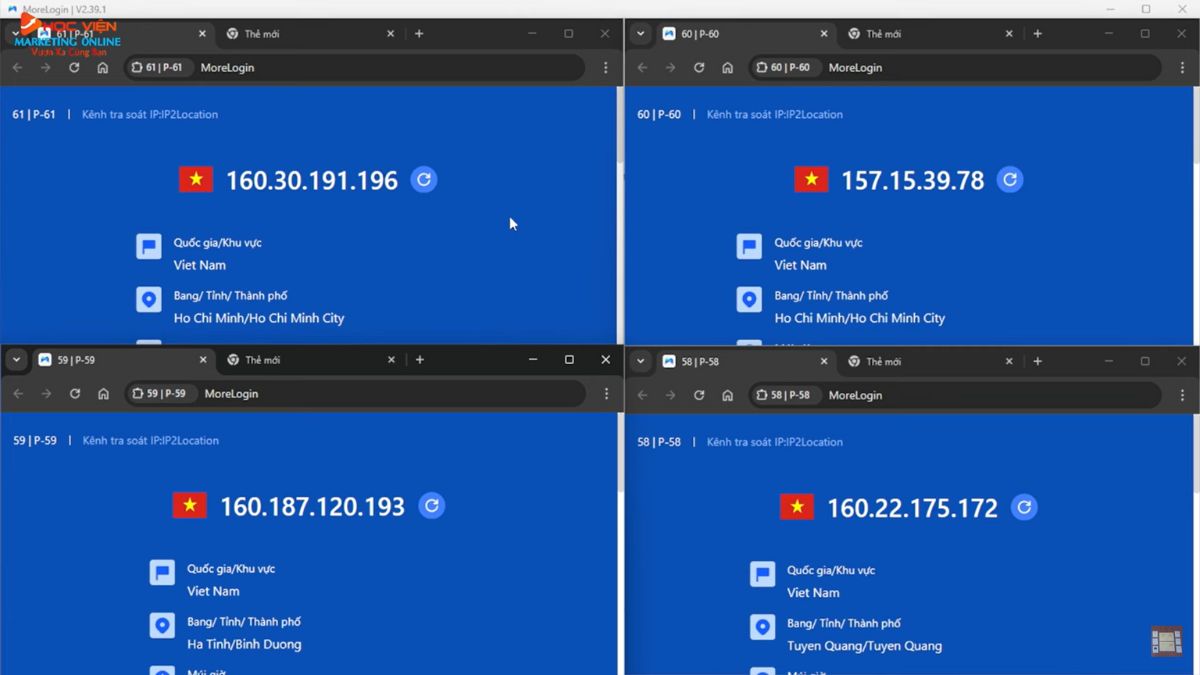
Task: Go home in P-58 browser window
Action: (727, 395)
